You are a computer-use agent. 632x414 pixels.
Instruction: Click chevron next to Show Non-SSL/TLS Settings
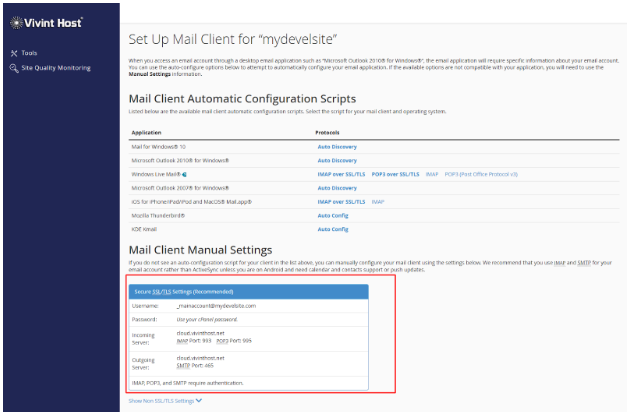click(199, 400)
